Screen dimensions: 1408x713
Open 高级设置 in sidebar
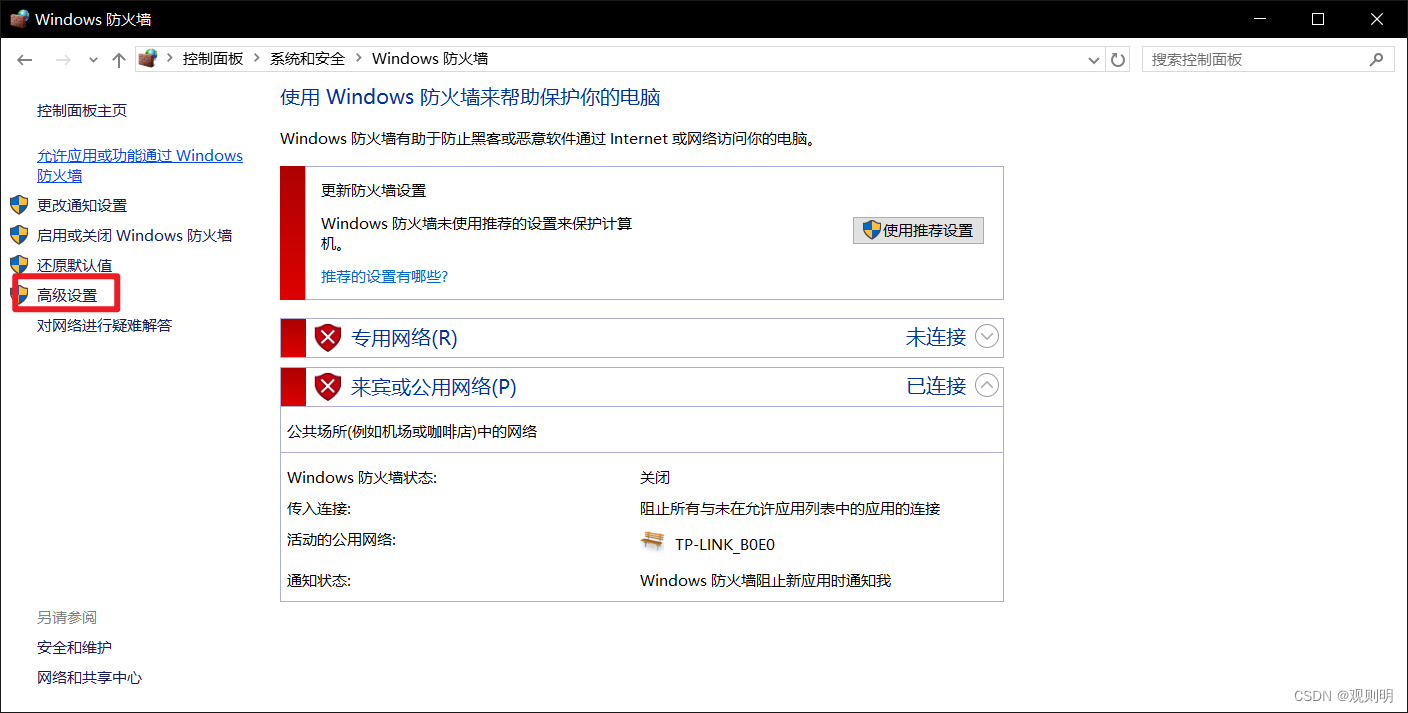[67, 295]
